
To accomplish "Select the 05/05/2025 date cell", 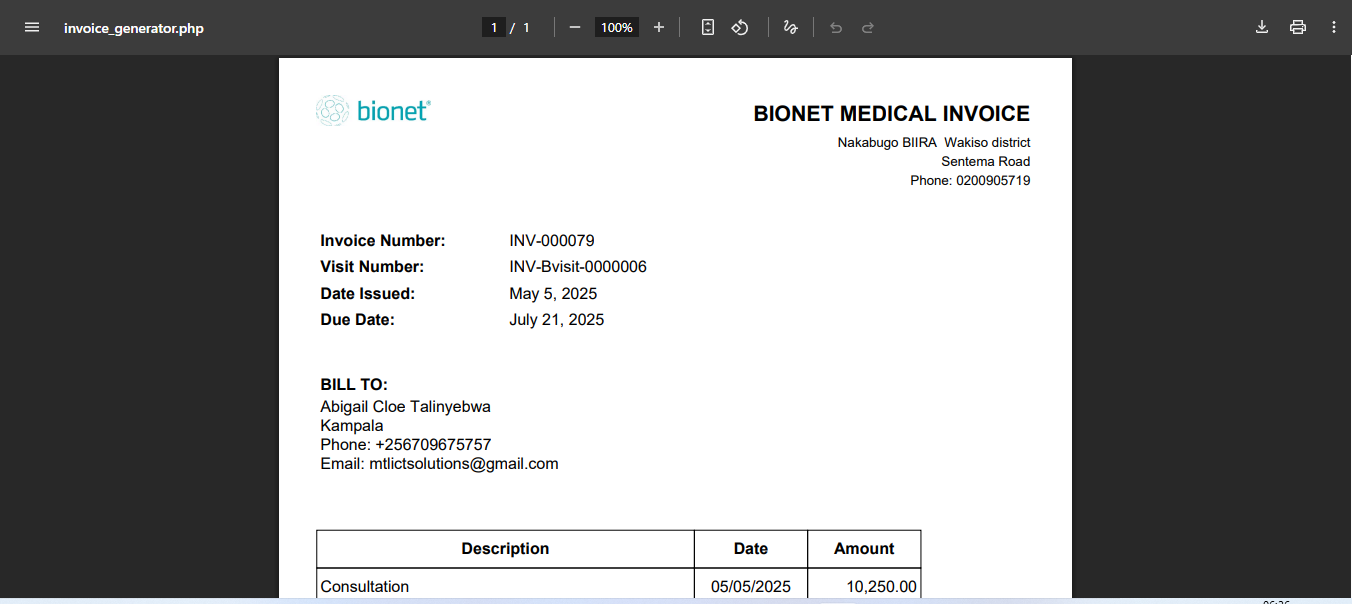I will (x=751, y=586).
